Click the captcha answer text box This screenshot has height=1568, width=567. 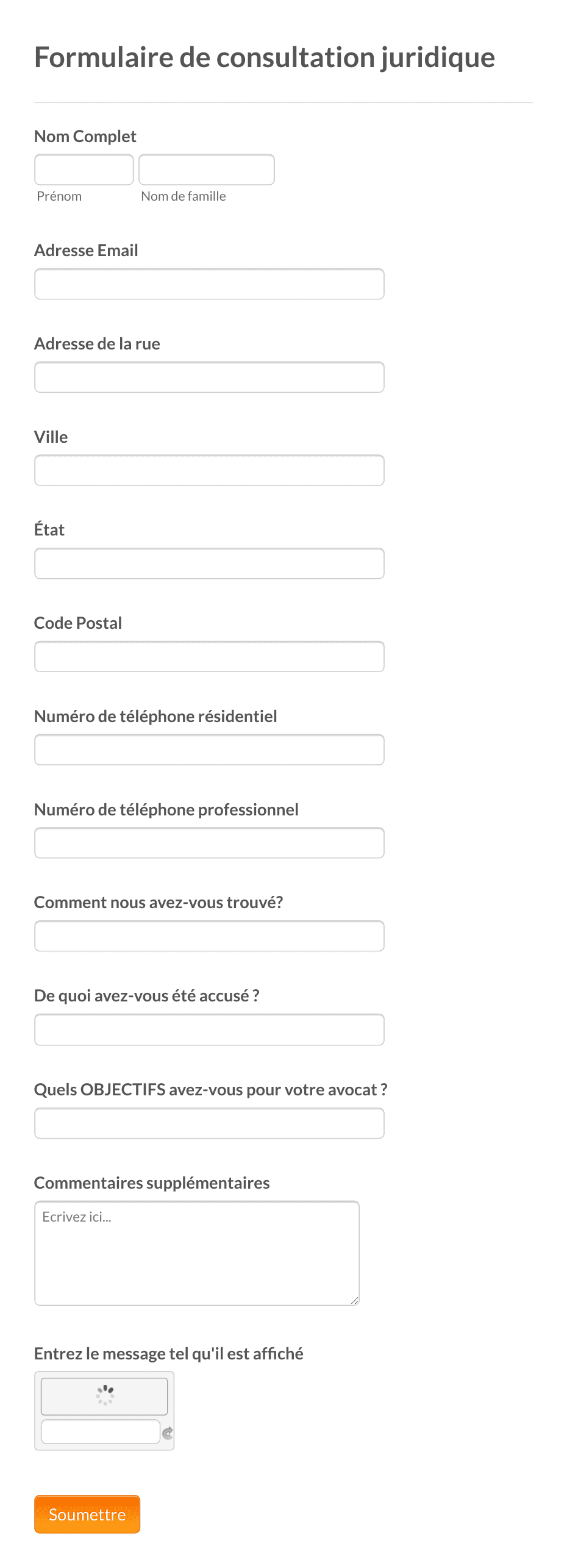click(101, 1431)
